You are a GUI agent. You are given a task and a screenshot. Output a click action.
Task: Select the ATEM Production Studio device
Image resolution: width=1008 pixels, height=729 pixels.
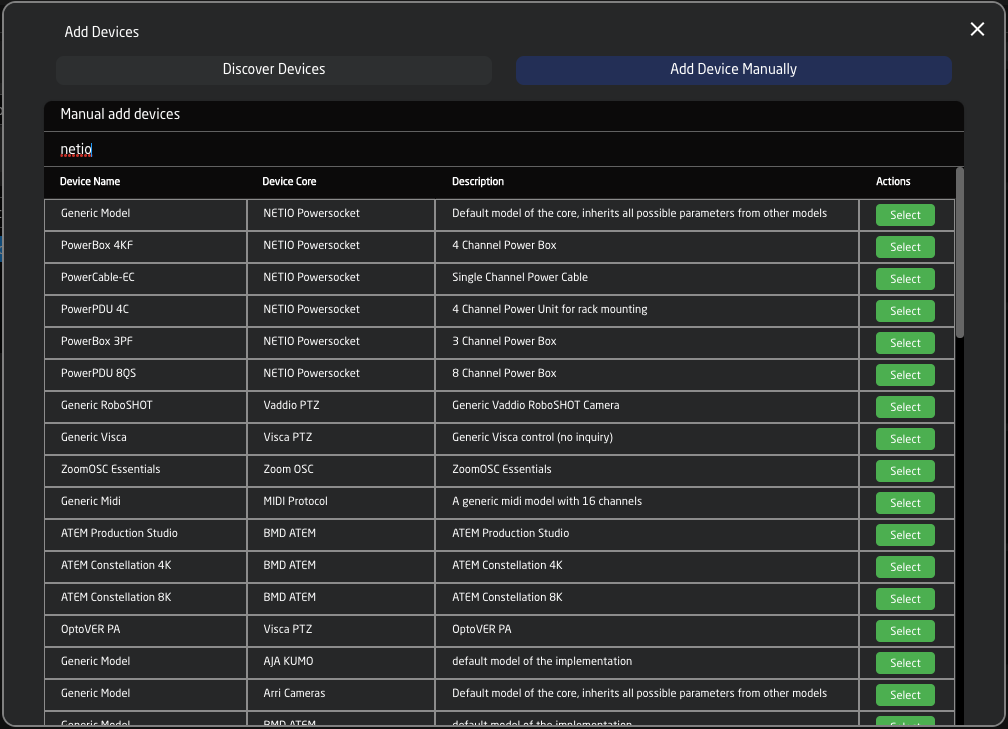[x=905, y=535]
